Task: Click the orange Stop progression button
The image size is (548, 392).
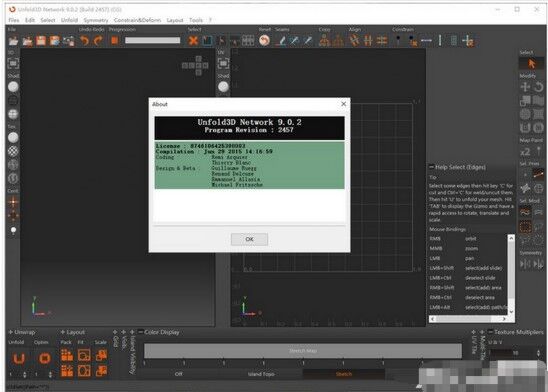Action: [x=114, y=41]
